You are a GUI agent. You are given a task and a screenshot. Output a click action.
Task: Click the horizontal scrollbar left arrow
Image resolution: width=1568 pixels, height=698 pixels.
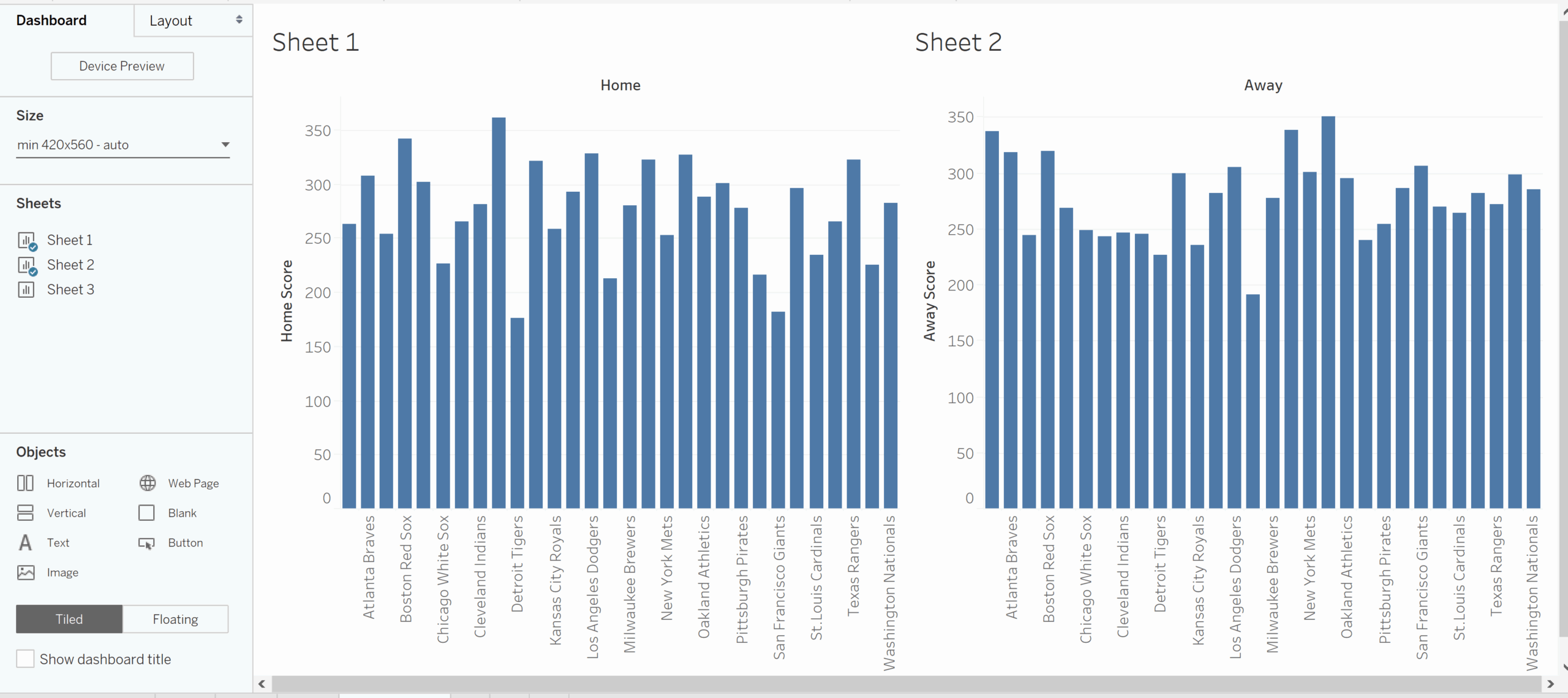262,684
